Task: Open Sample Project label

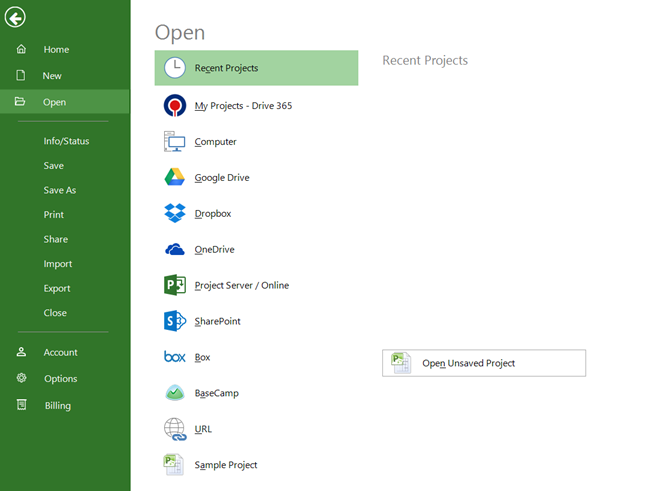Action: pyautogui.click(x=226, y=465)
